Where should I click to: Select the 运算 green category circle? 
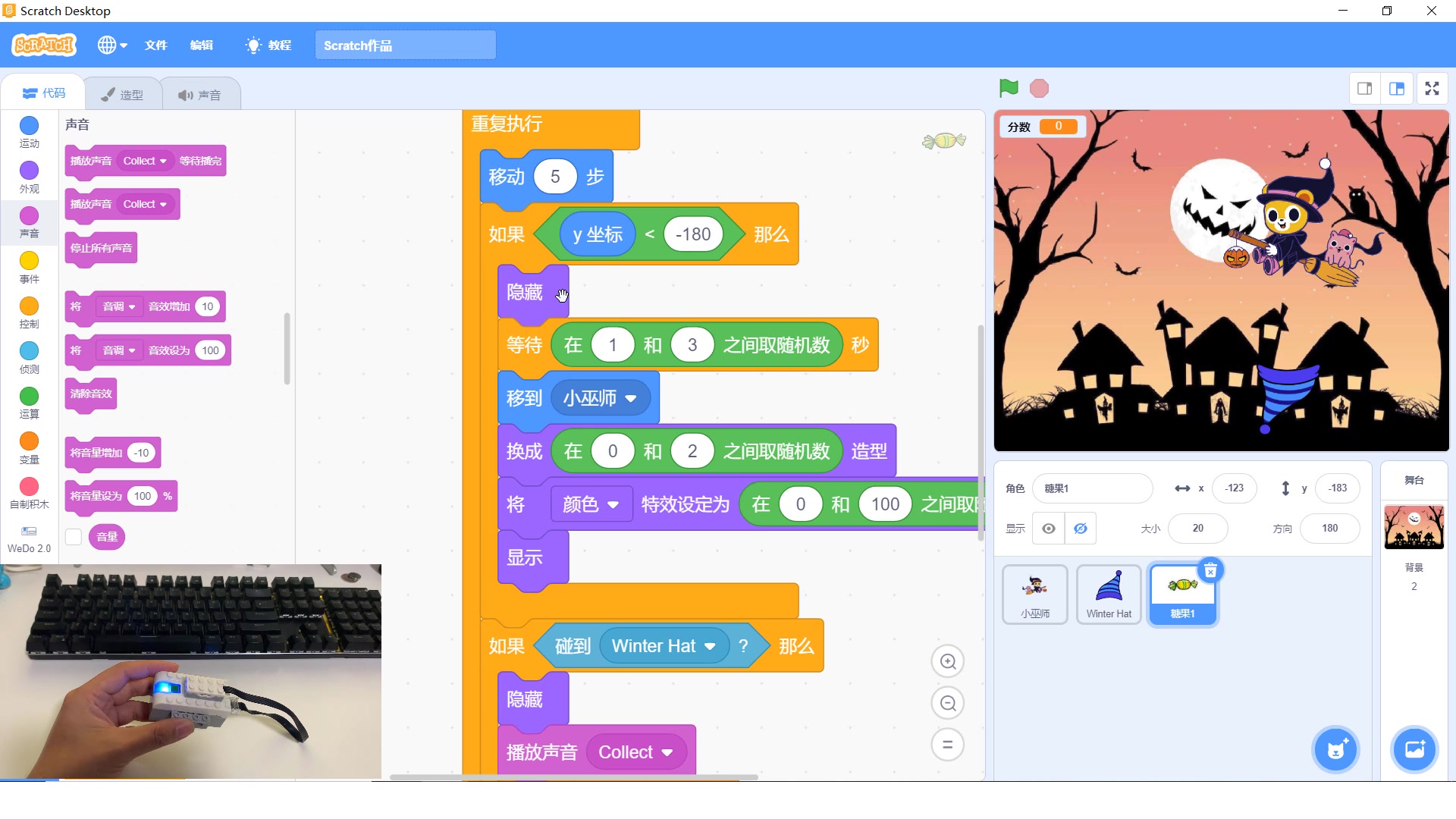pos(29,396)
